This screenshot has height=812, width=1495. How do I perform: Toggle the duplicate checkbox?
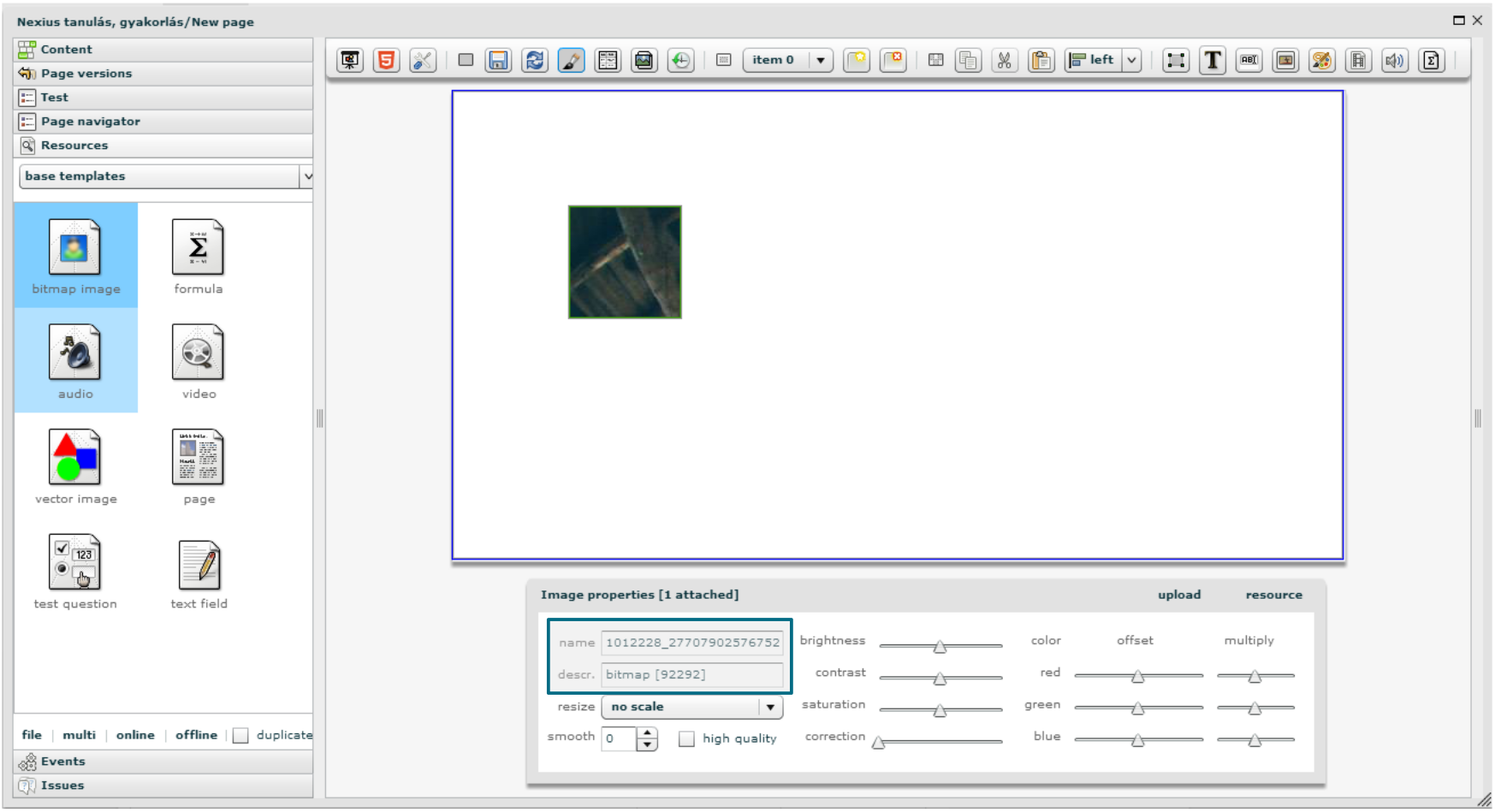click(240, 736)
